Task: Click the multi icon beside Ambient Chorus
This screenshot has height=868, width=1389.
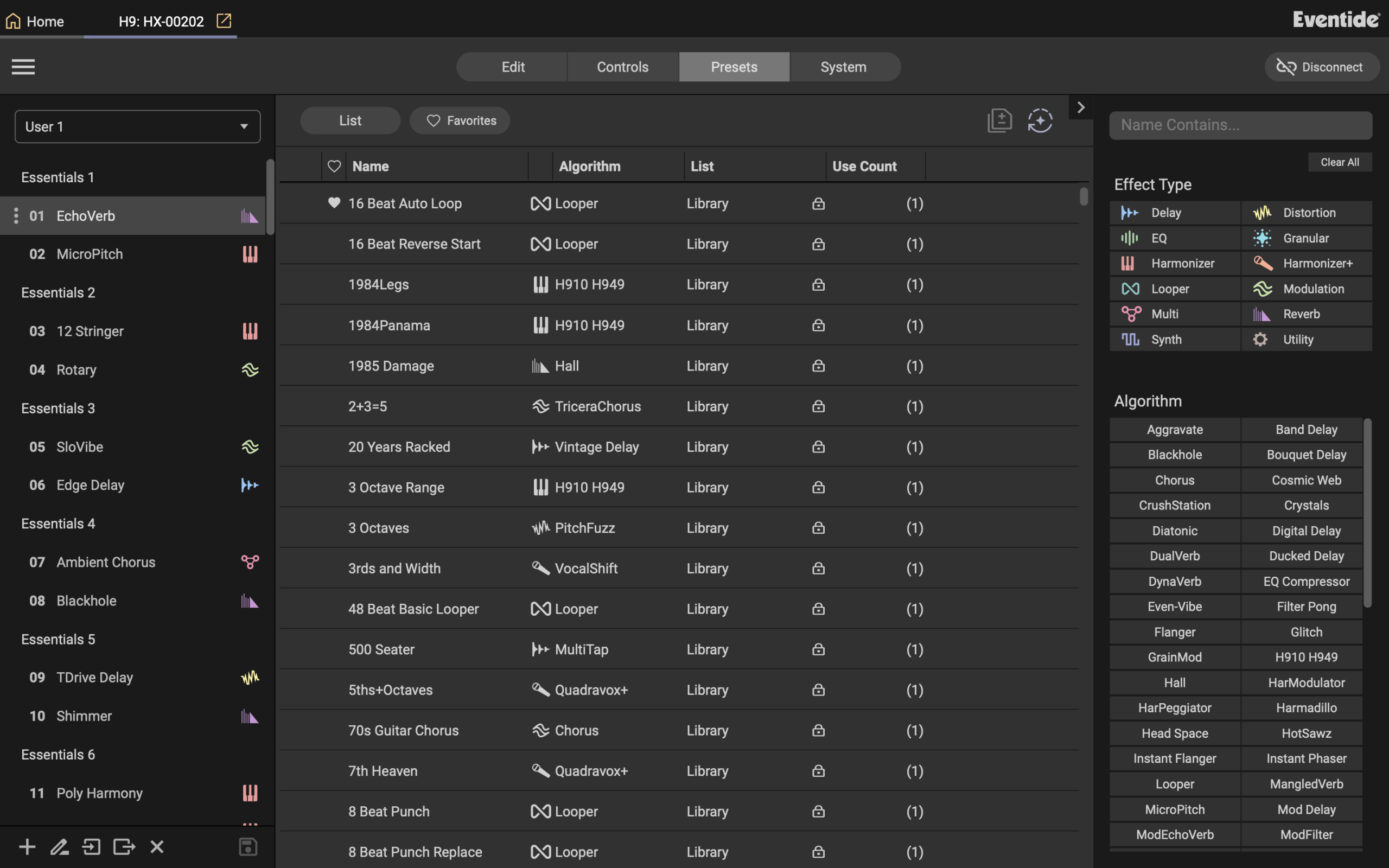Action: pyautogui.click(x=250, y=562)
